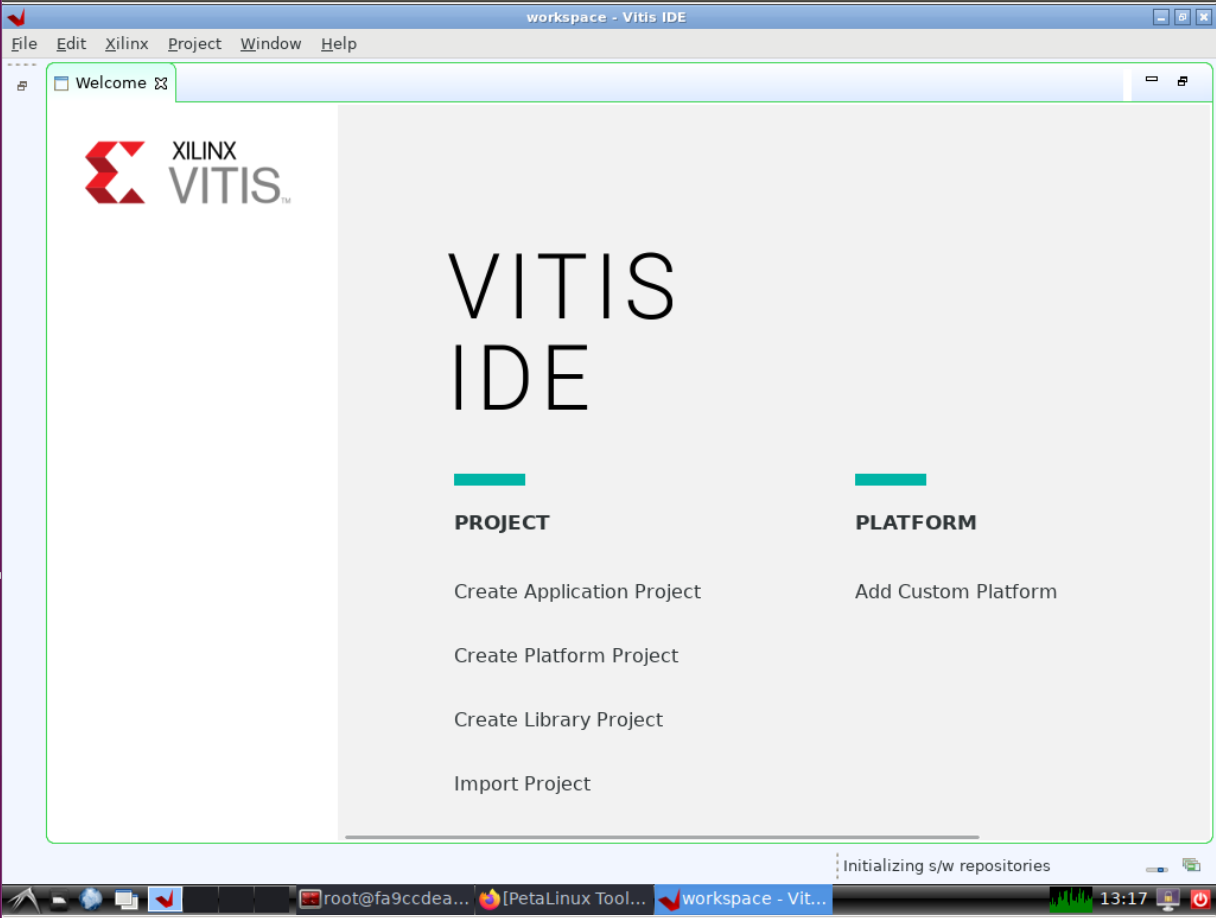Click Create Platform Project link

pyautogui.click(x=566, y=655)
